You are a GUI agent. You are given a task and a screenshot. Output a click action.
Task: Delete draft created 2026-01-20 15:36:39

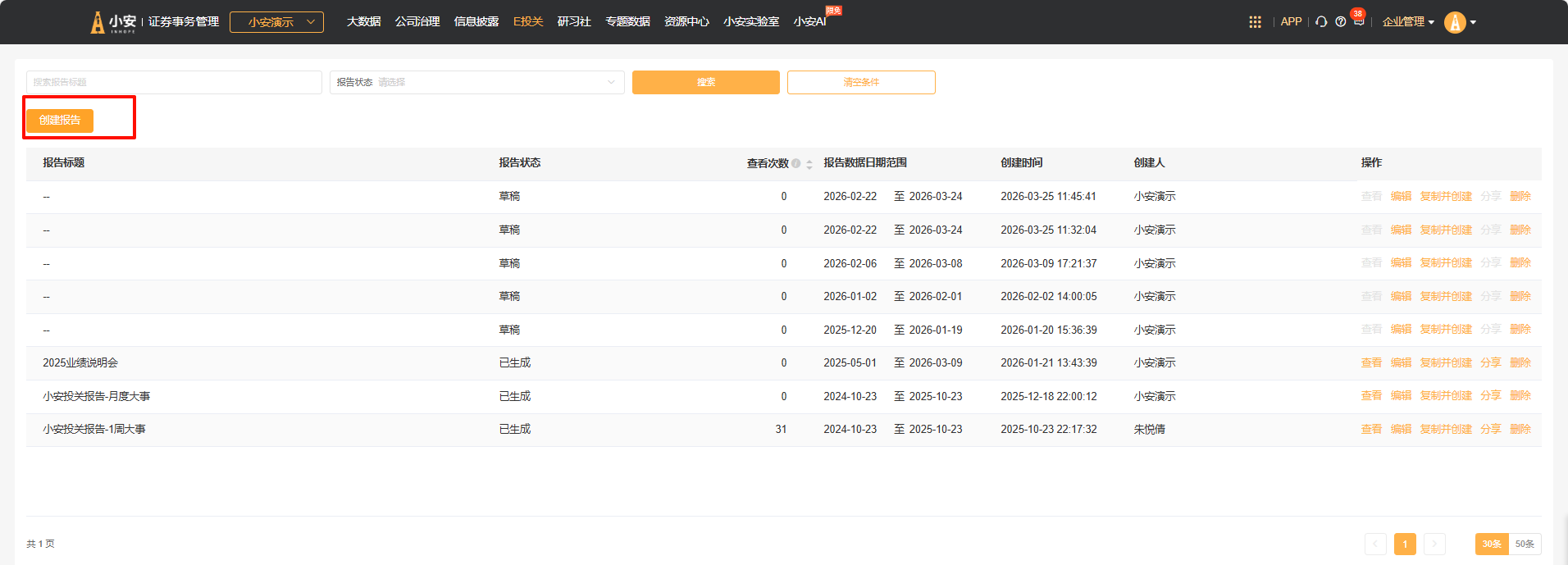(x=1520, y=330)
